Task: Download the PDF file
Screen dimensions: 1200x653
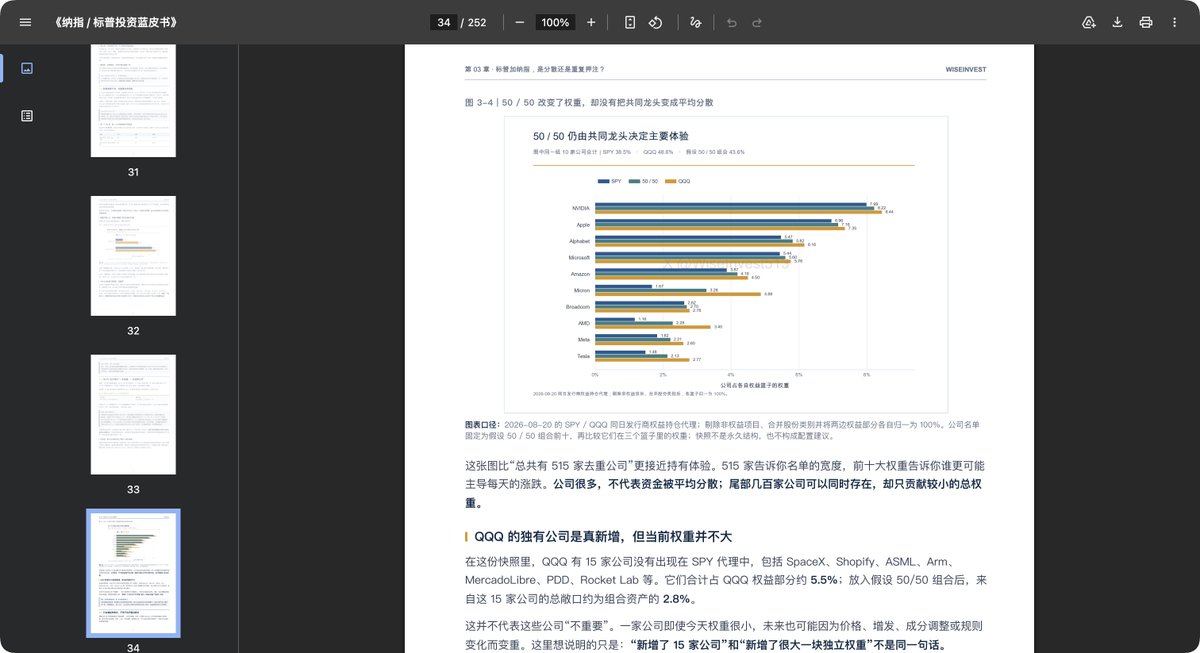Action: click(x=1118, y=22)
